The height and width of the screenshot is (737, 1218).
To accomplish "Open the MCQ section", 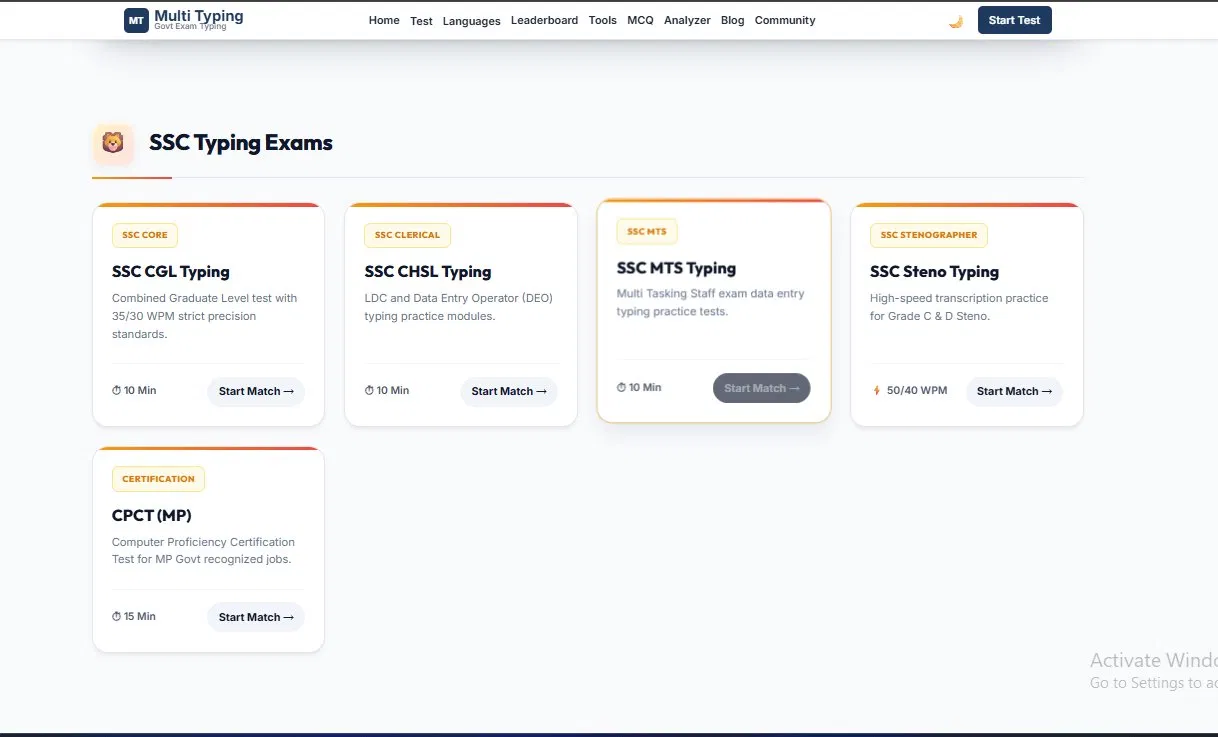I will 640,20.
